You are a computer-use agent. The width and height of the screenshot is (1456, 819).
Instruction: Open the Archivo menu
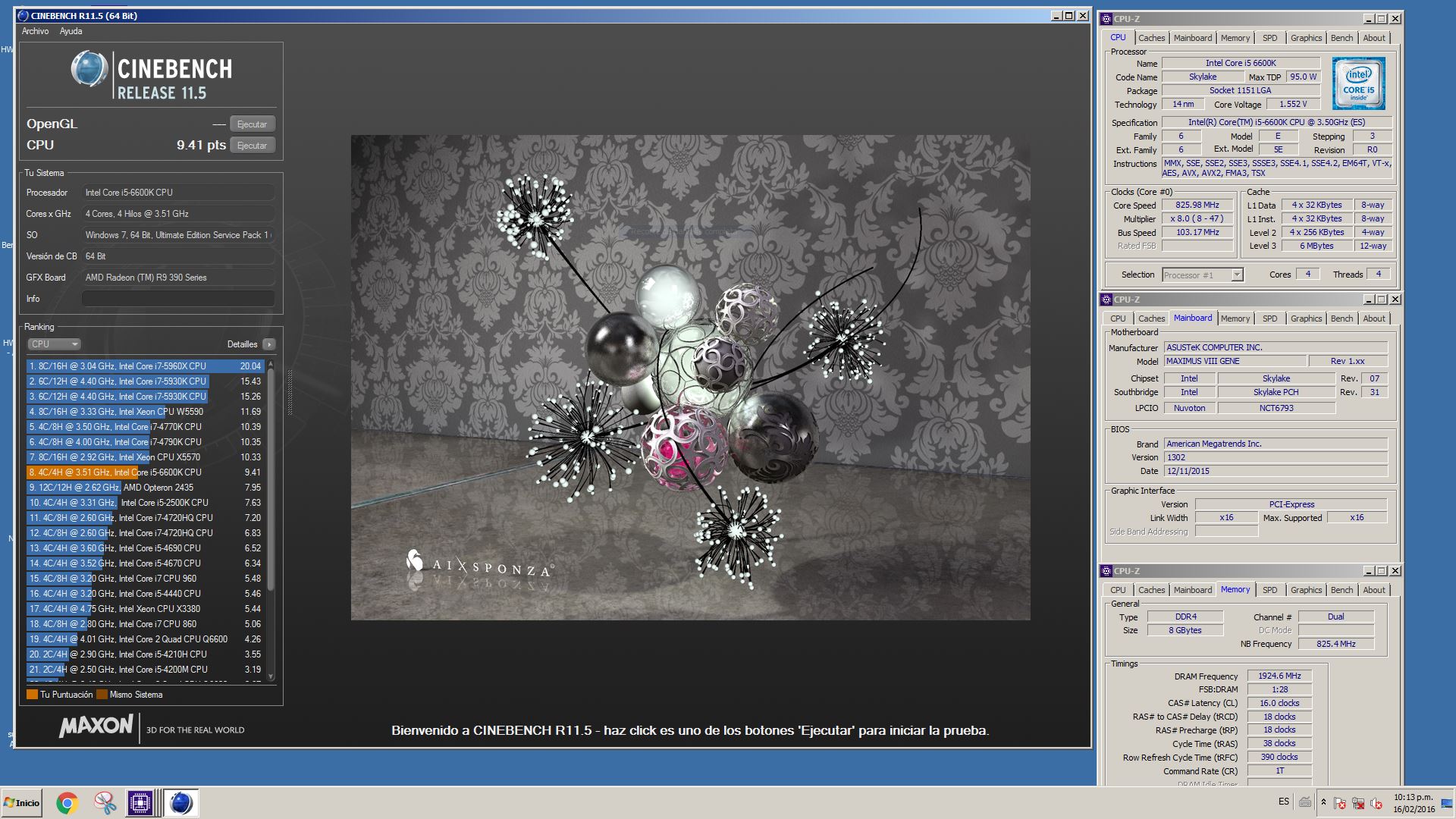point(35,31)
